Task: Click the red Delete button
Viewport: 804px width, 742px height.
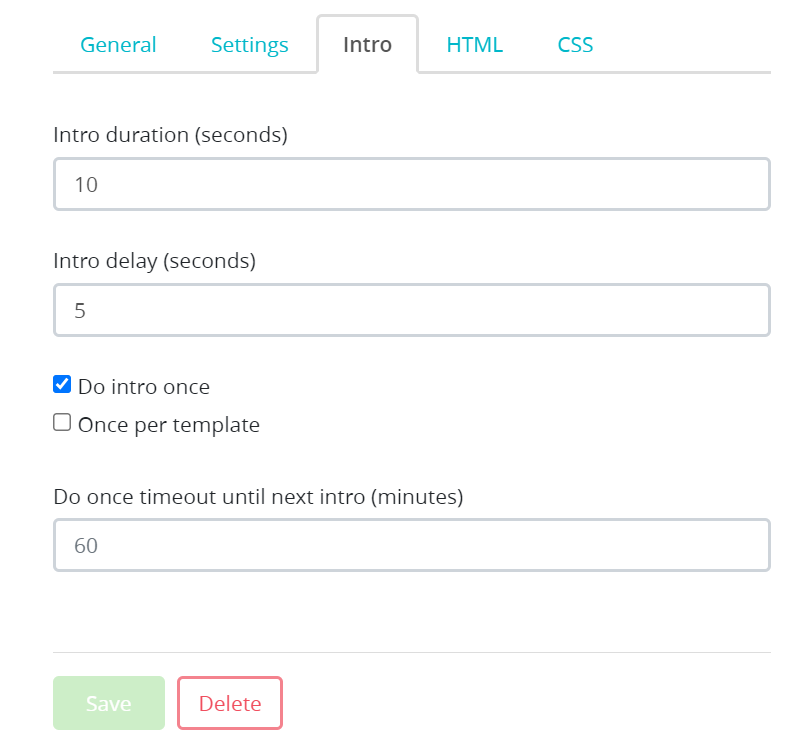Action: click(230, 703)
